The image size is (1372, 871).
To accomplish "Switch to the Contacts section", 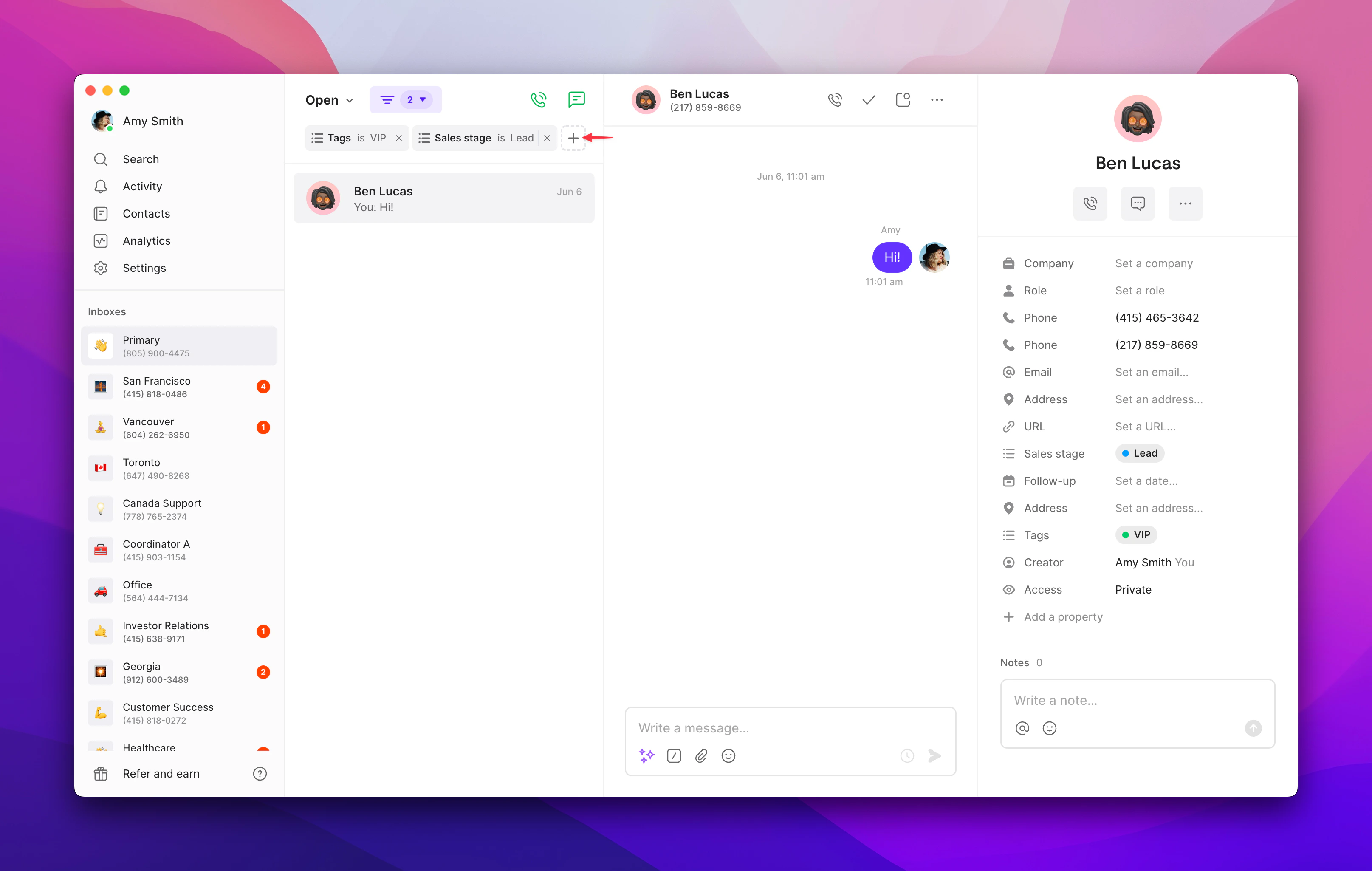I will click(147, 213).
